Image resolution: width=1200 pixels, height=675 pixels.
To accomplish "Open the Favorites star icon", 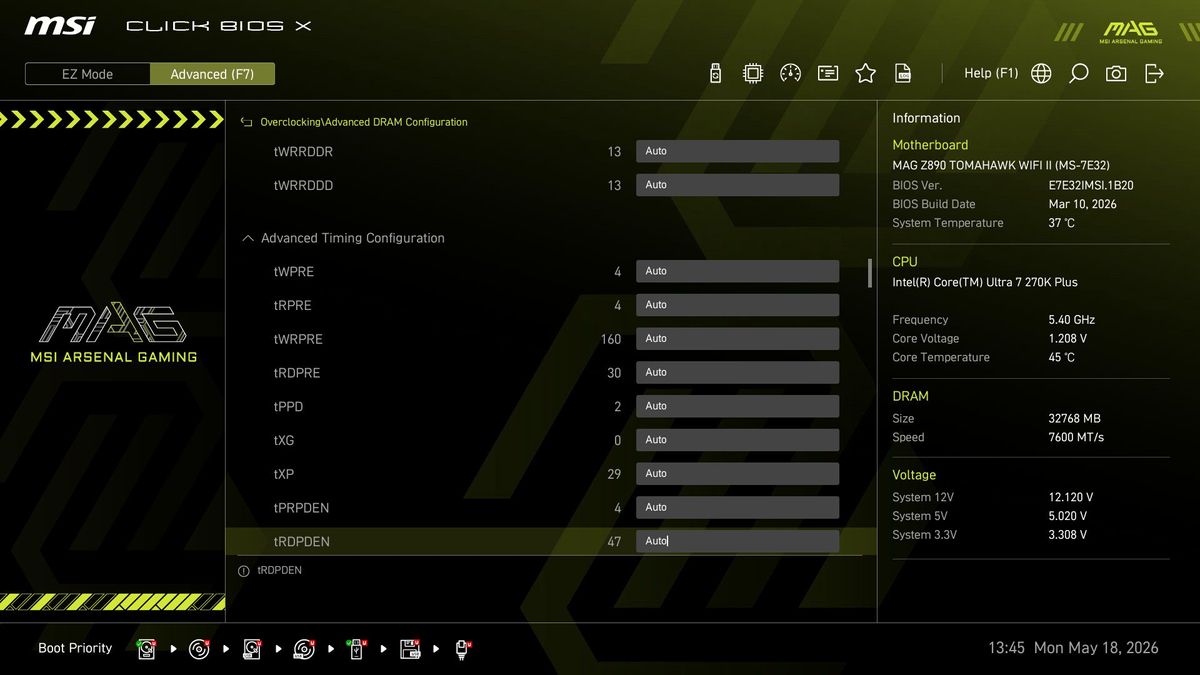I will tap(866, 73).
